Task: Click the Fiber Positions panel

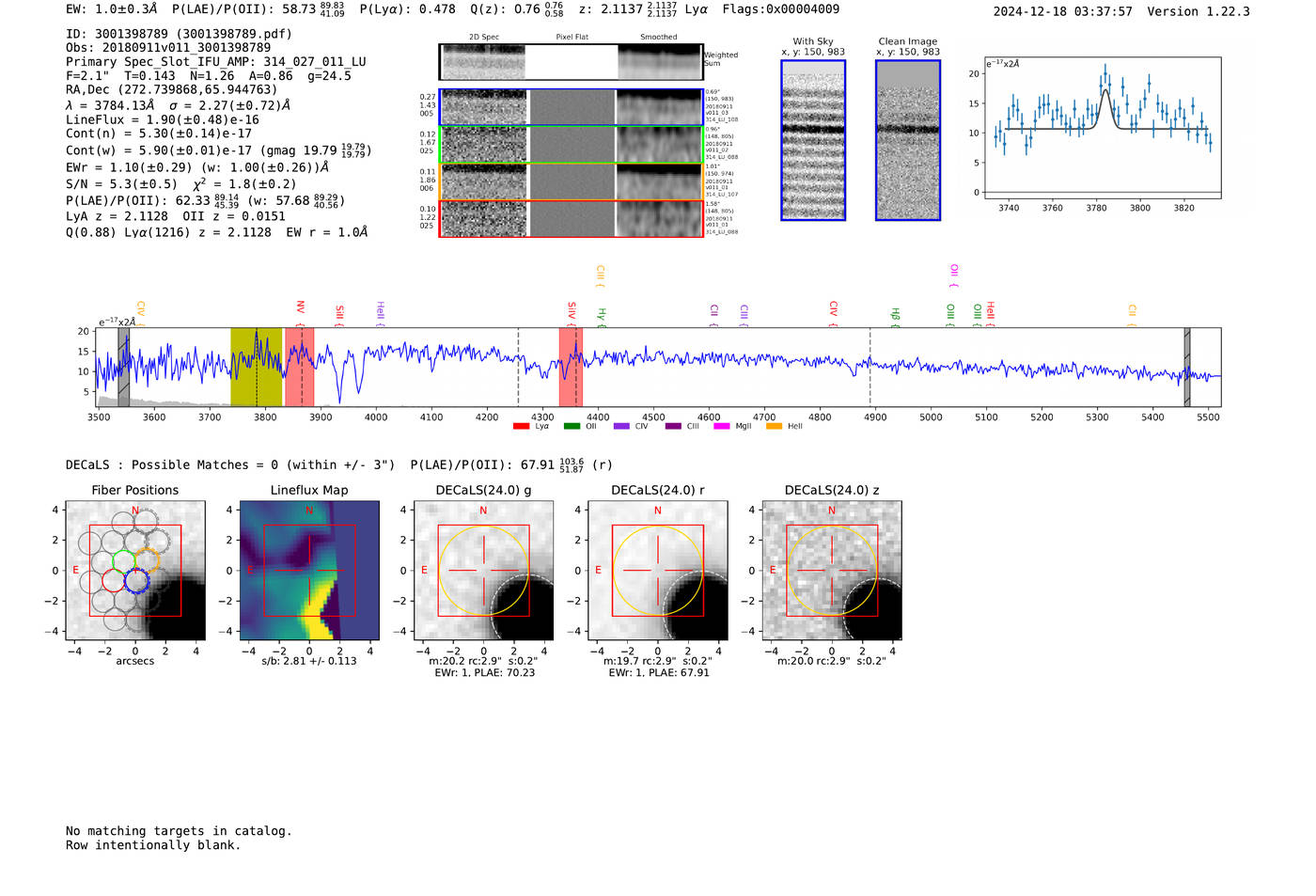Action: pyautogui.click(x=135, y=571)
